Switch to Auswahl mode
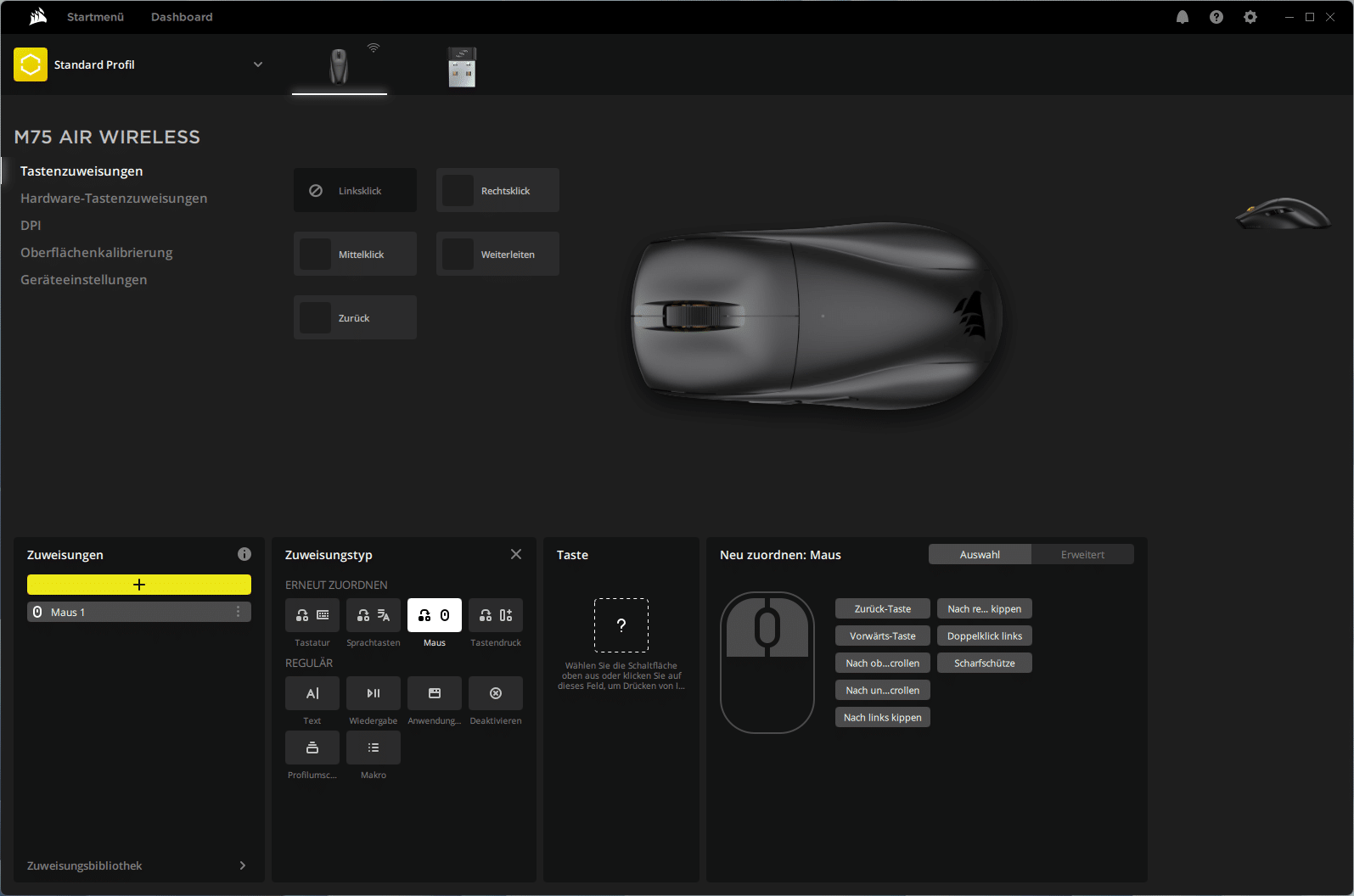The width and height of the screenshot is (1354, 896). tap(980, 555)
